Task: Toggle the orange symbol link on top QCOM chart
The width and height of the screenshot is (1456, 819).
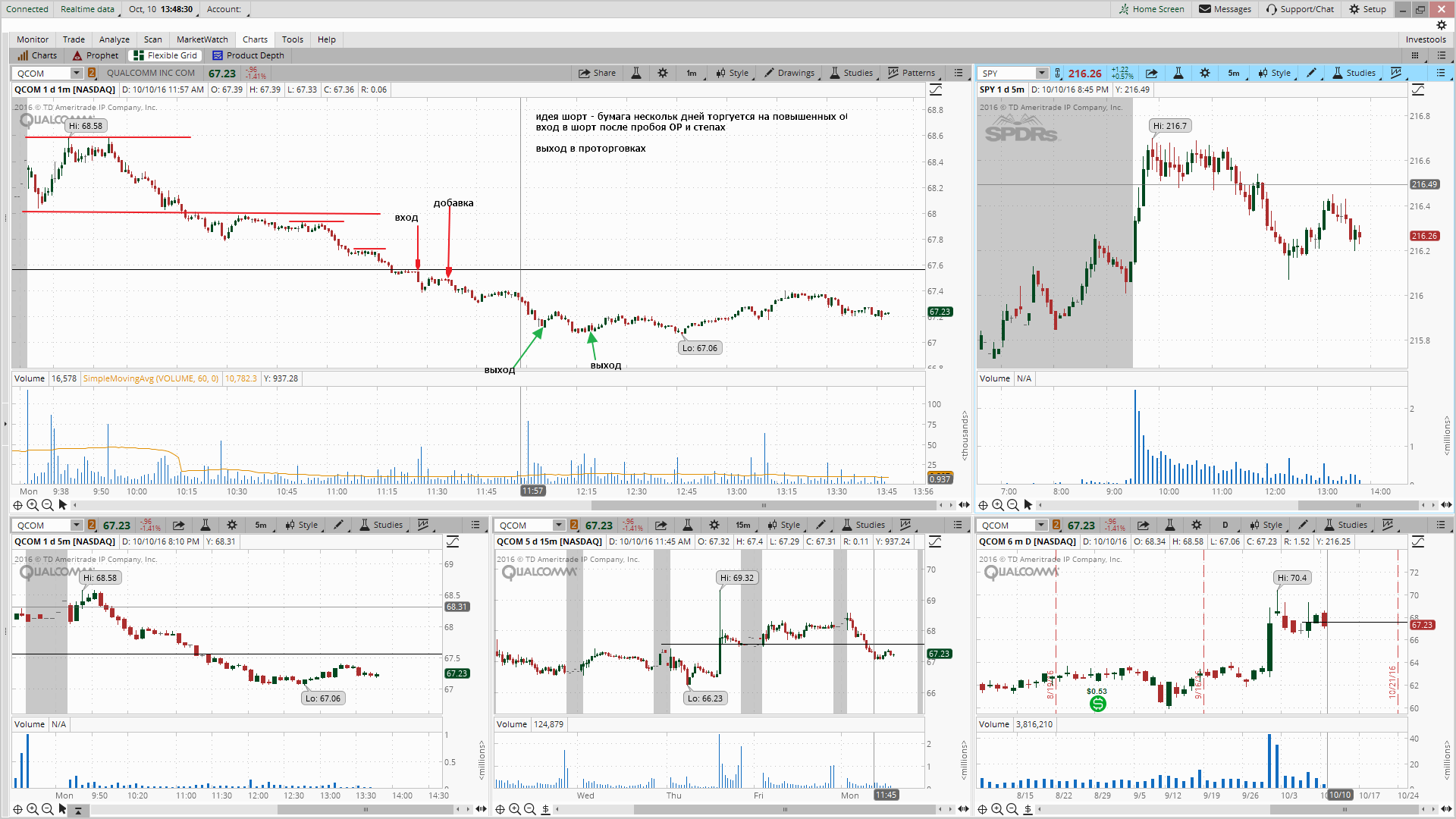Action: (x=92, y=74)
